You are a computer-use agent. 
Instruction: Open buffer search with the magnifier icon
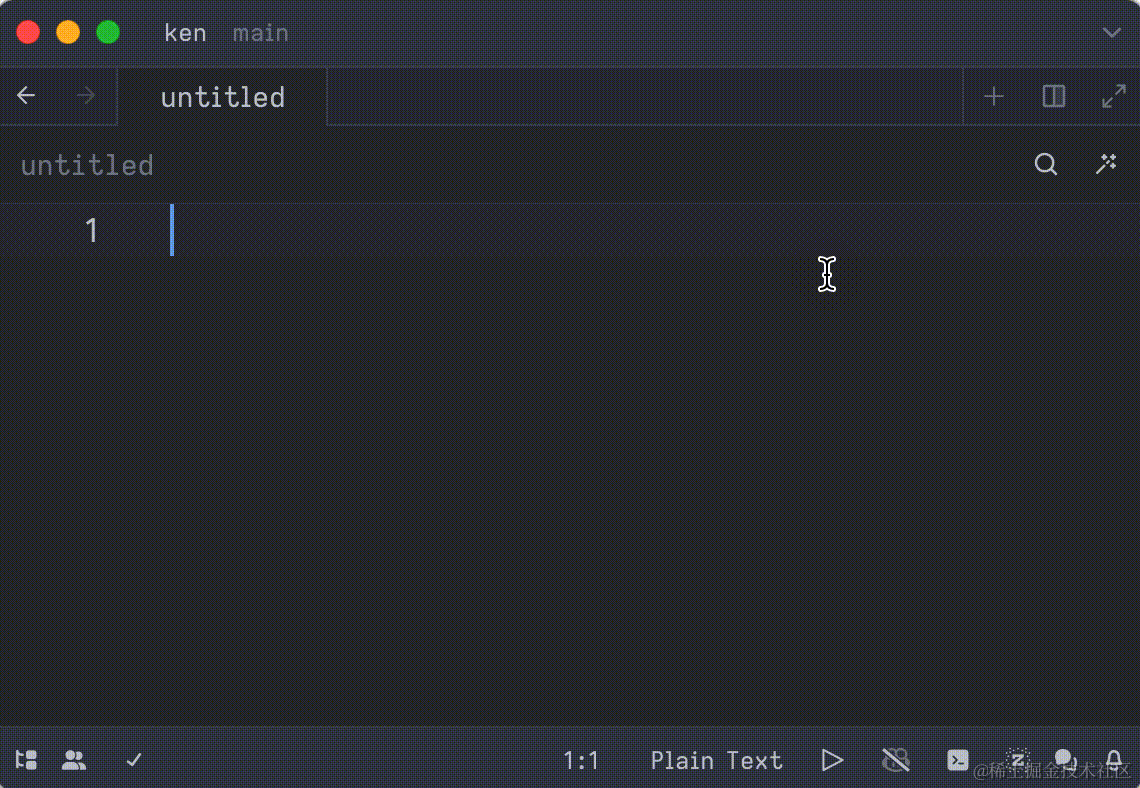coord(1045,164)
